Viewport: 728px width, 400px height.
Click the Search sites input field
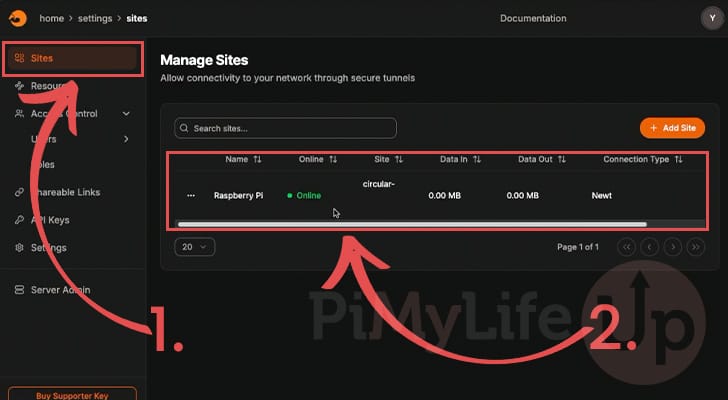click(x=286, y=128)
